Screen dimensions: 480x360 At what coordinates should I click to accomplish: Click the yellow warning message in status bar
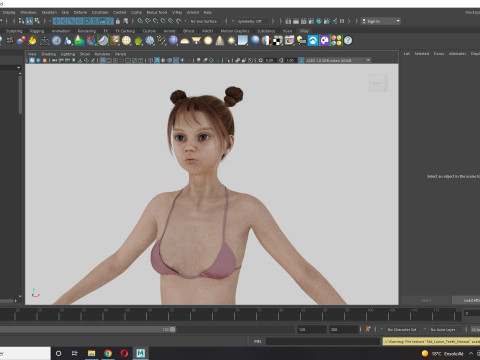pos(431,341)
